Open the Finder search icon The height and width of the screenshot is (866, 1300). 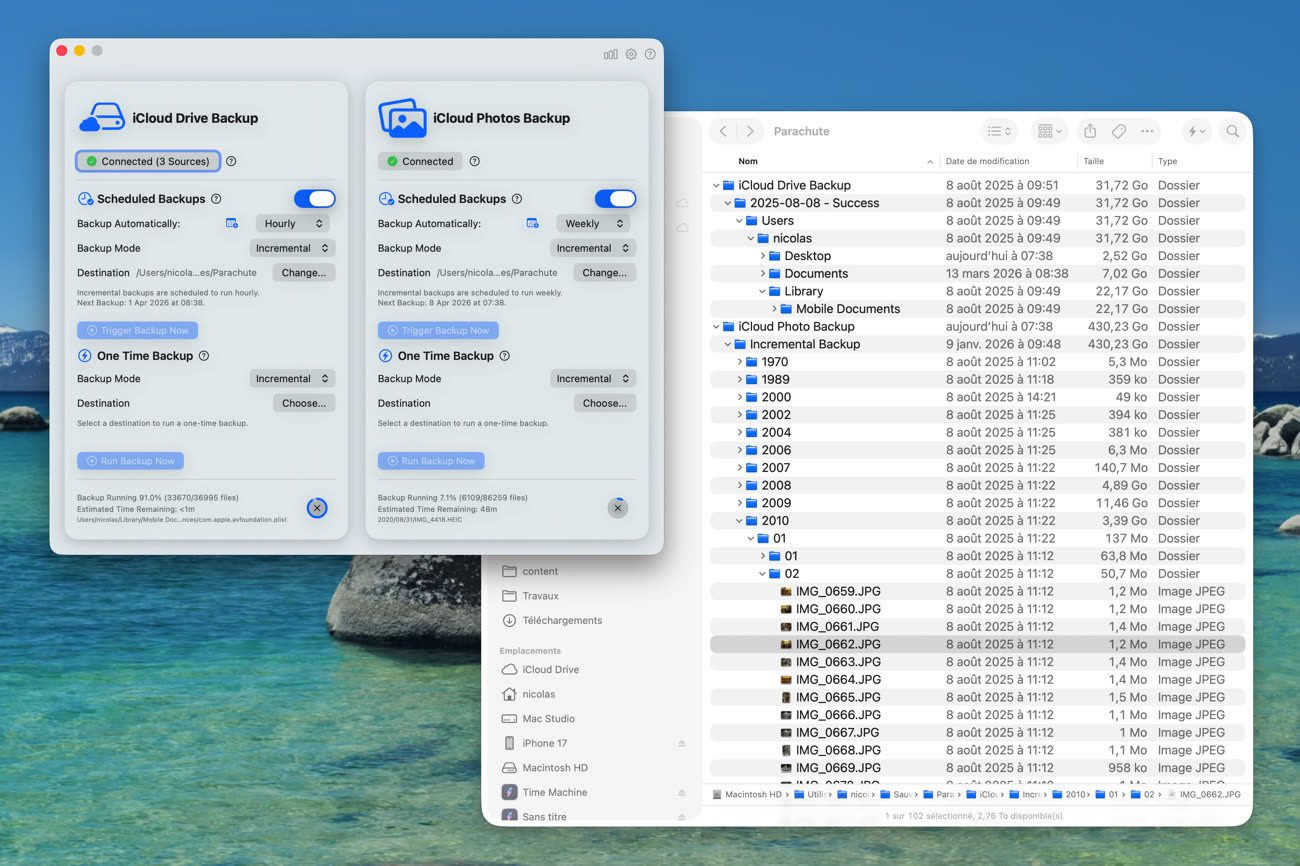[1232, 131]
